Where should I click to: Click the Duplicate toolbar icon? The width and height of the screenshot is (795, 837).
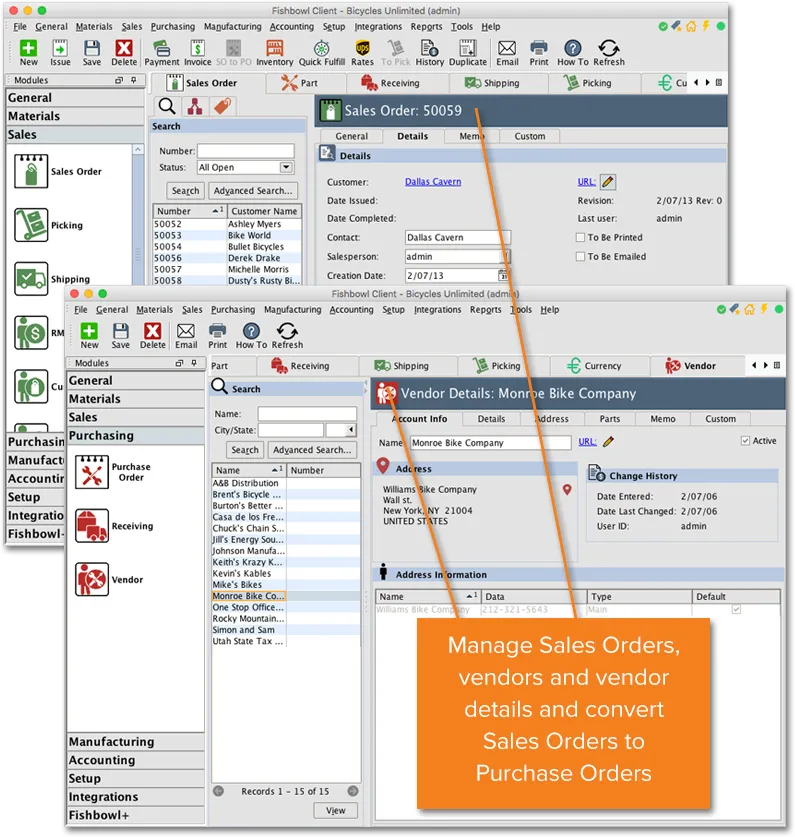click(468, 53)
